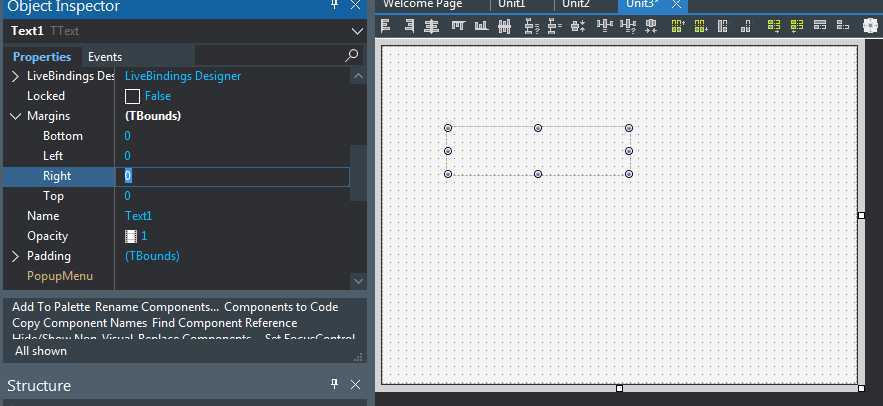Click the Find Component Reference link
This screenshot has height=406, width=883.
(x=224, y=323)
